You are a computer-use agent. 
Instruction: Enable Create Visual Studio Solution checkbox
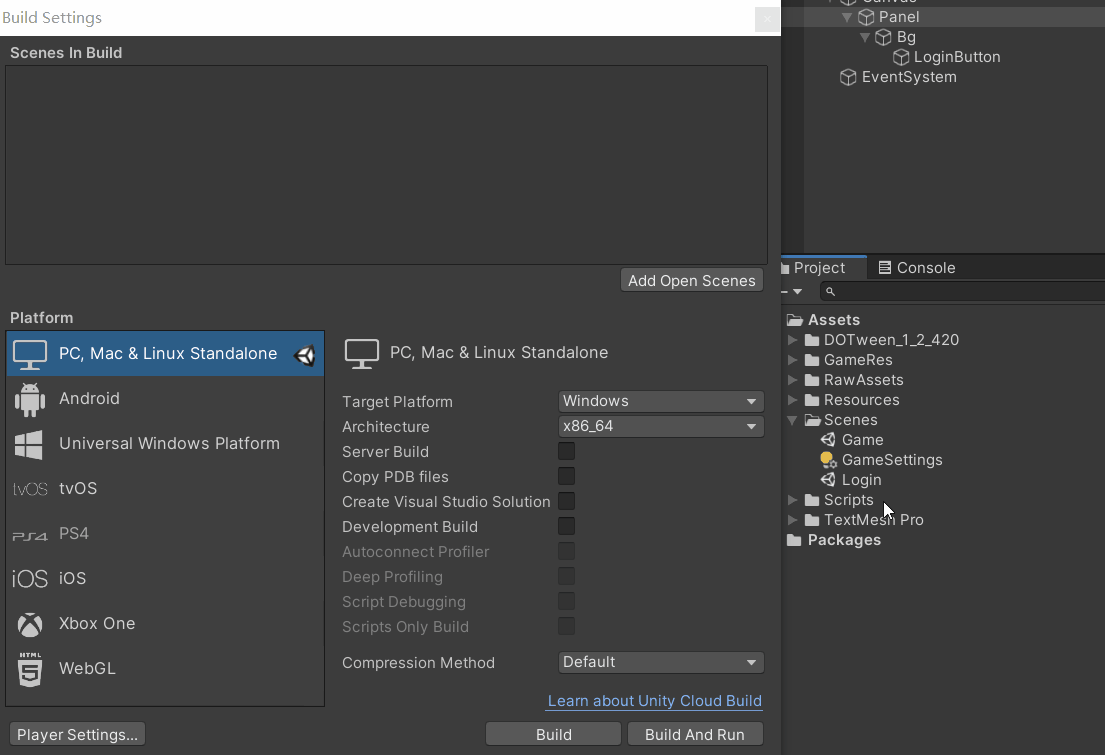point(566,501)
